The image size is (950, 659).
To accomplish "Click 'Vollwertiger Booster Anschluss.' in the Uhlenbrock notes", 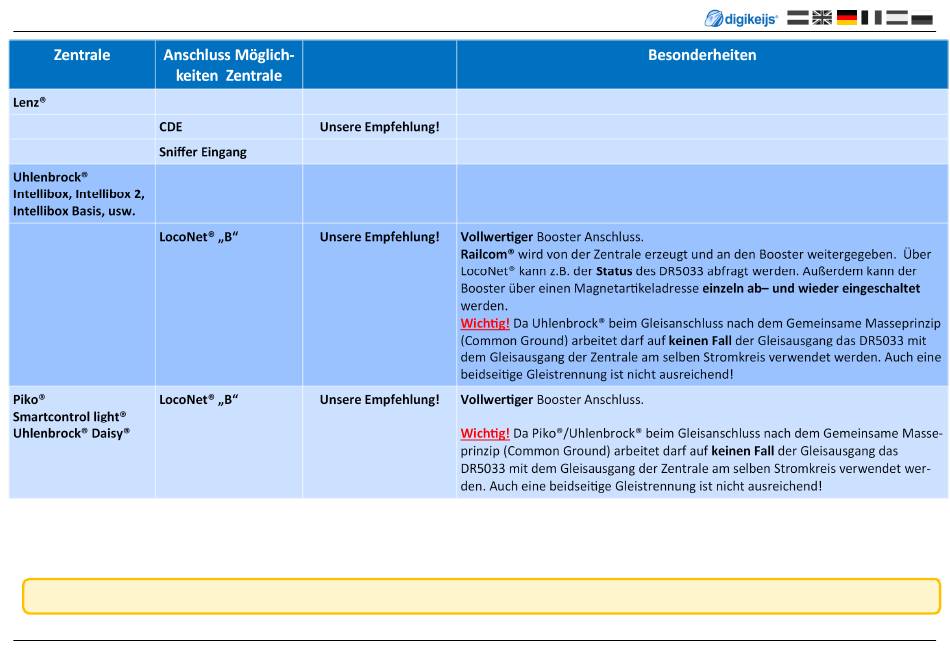I will point(552,237).
